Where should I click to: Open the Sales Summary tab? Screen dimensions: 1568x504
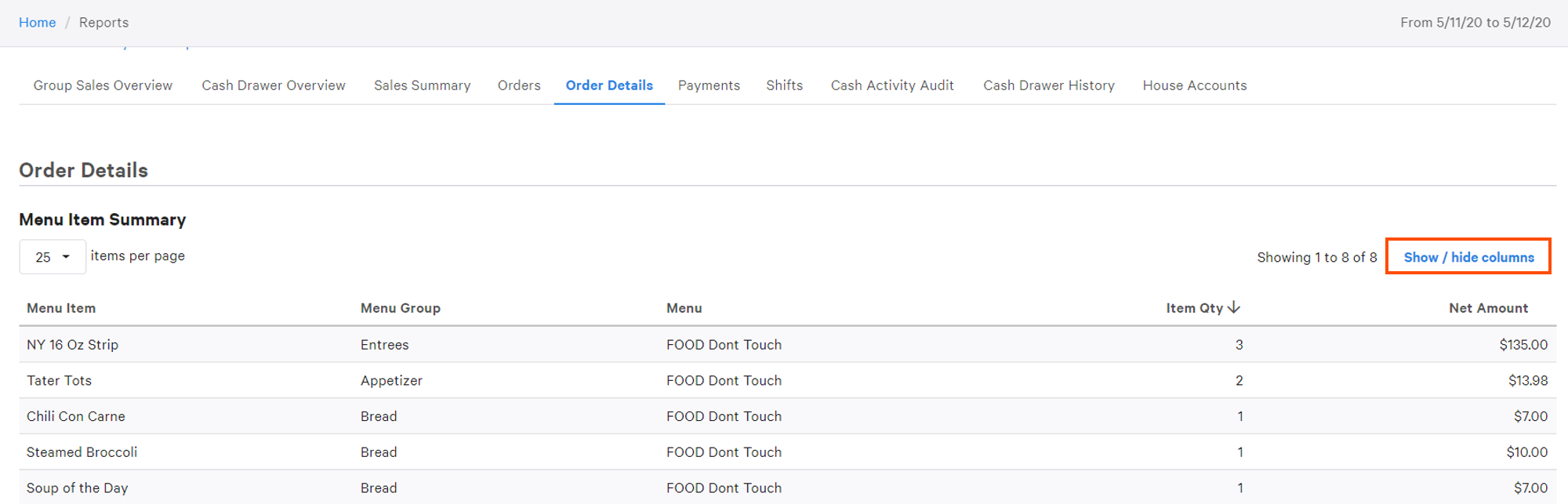[422, 85]
